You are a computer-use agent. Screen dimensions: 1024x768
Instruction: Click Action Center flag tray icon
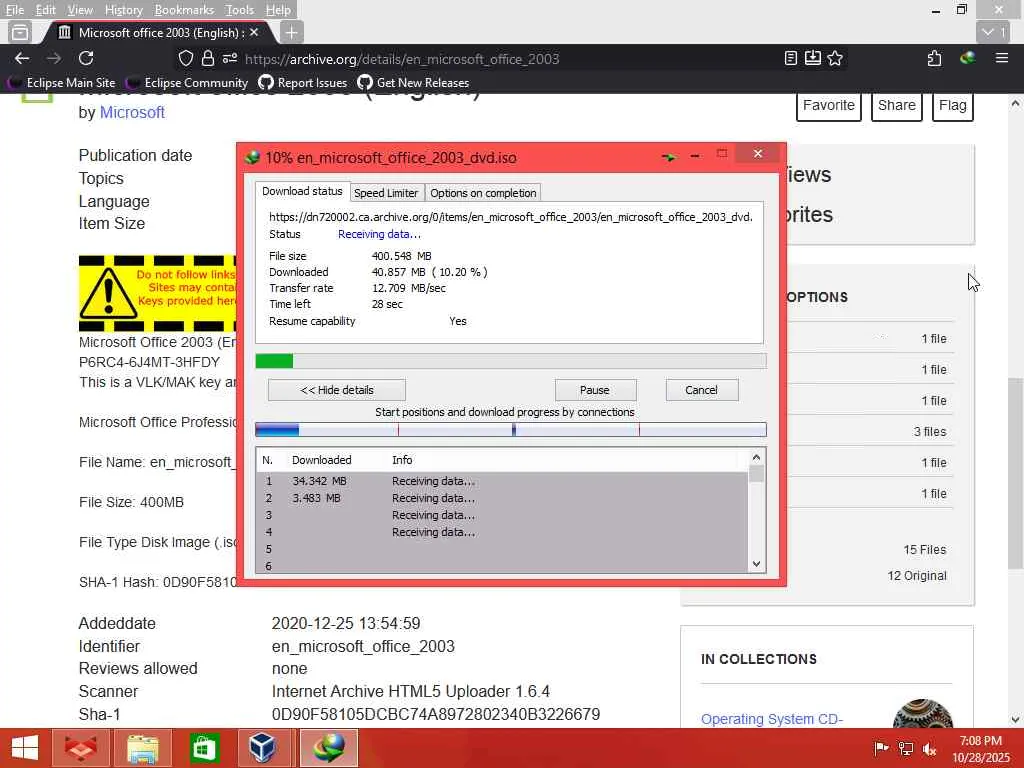point(881,748)
